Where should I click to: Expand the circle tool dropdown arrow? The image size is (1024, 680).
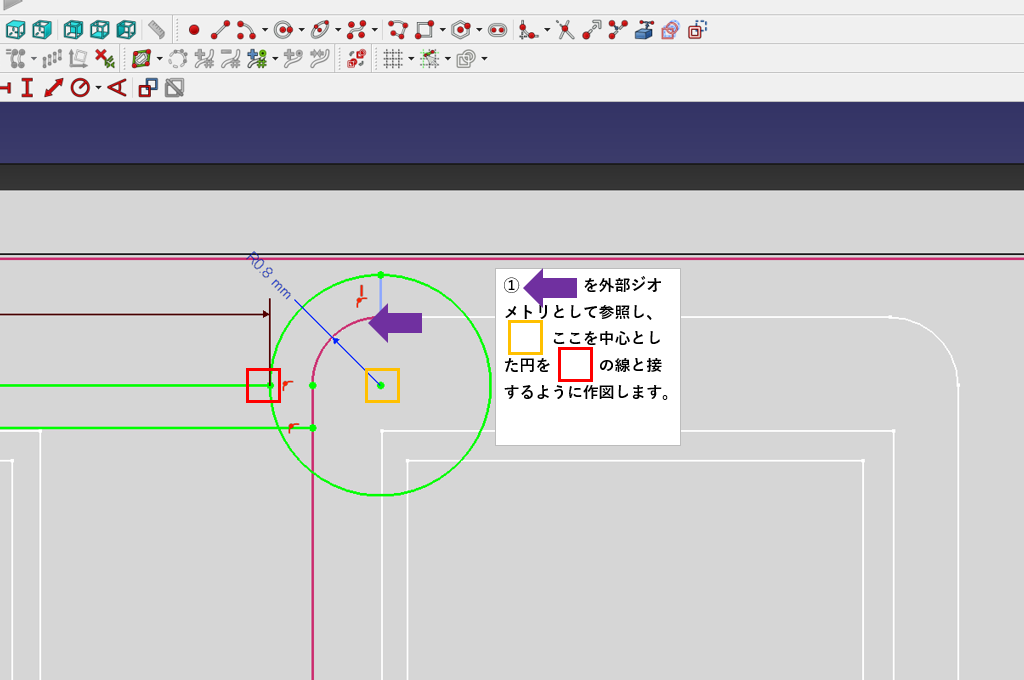pyautogui.click(x=301, y=30)
